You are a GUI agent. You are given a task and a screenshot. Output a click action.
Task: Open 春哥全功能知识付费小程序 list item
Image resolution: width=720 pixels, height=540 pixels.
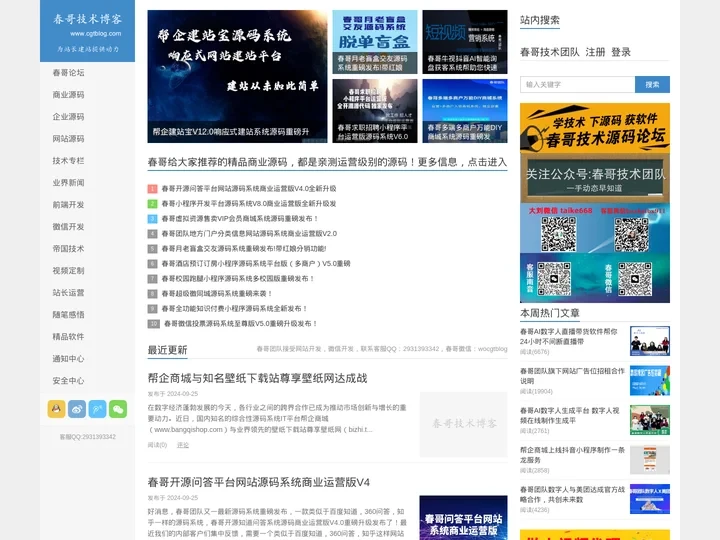pyautogui.click(x=234, y=309)
